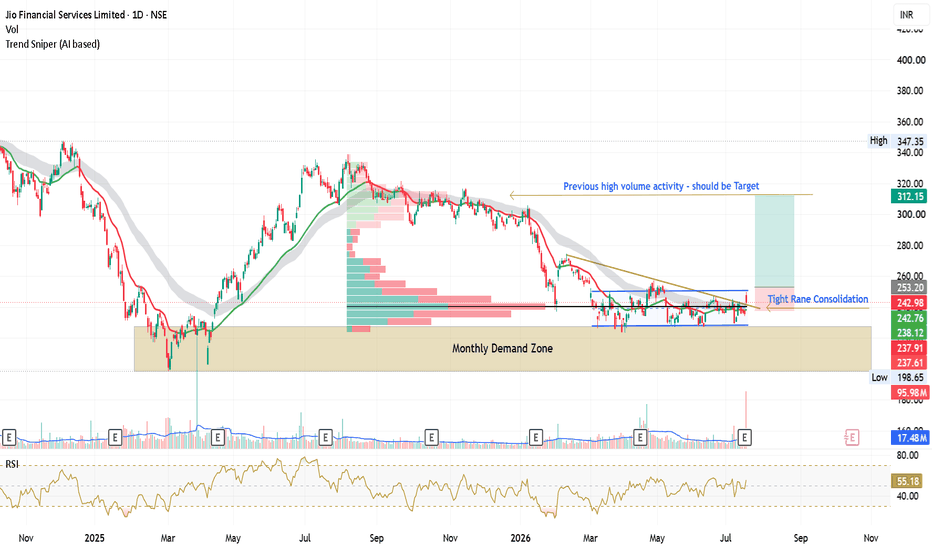The image size is (932, 550).
Task: Select the Vol indicator legend
Action: (x=12, y=29)
